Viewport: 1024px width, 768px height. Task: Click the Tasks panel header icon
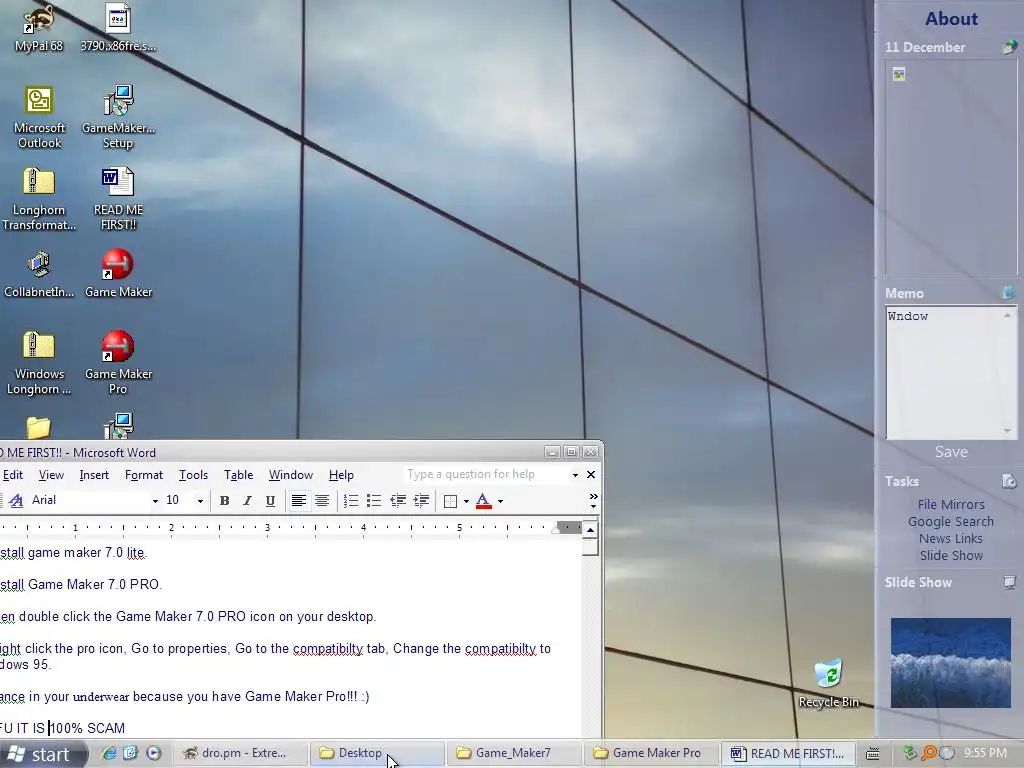(x=1009, y=481)
